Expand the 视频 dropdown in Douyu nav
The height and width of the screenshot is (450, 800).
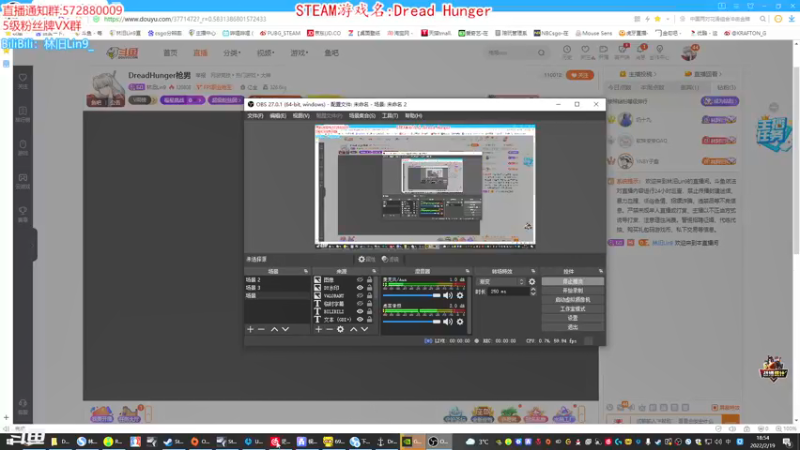click(265, 53)
